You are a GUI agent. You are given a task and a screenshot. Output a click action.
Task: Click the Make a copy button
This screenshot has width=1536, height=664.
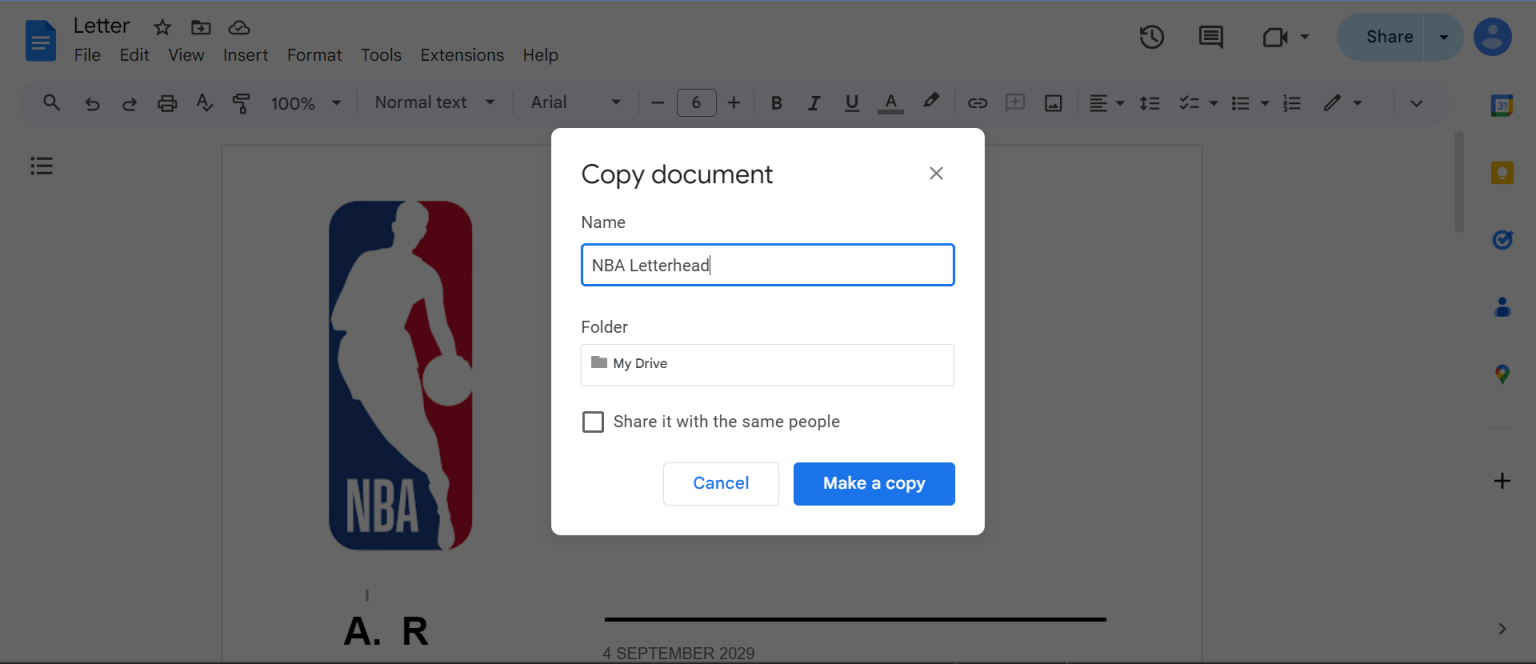874,483
